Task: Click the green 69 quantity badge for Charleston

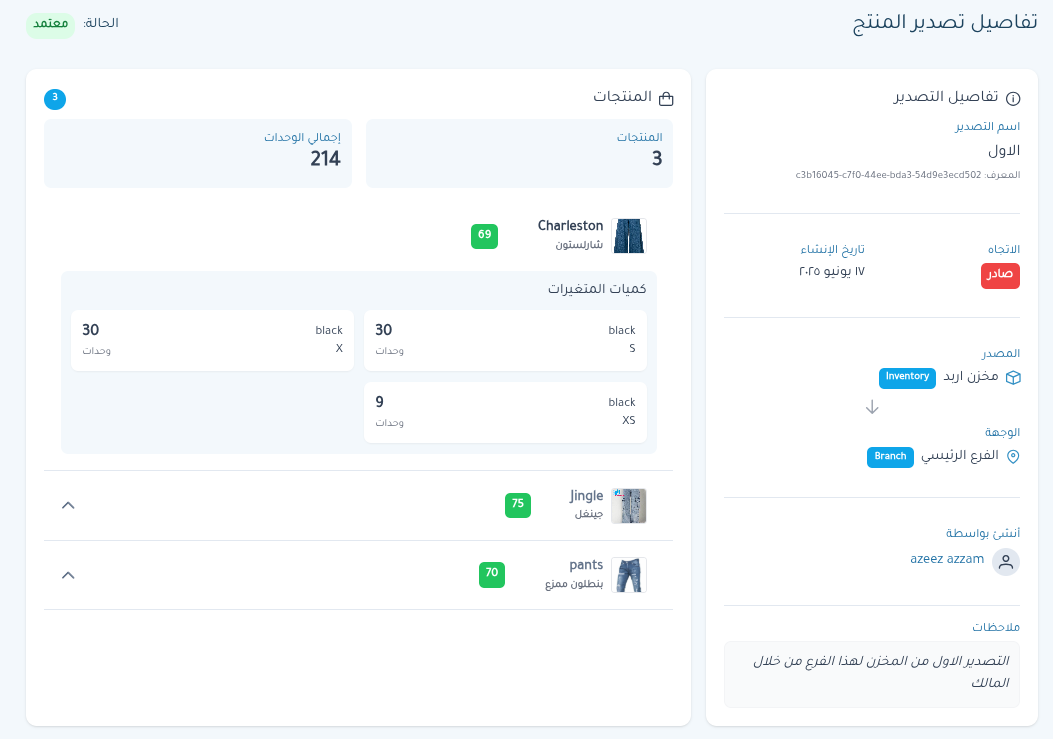Action: tap(484, 236)
